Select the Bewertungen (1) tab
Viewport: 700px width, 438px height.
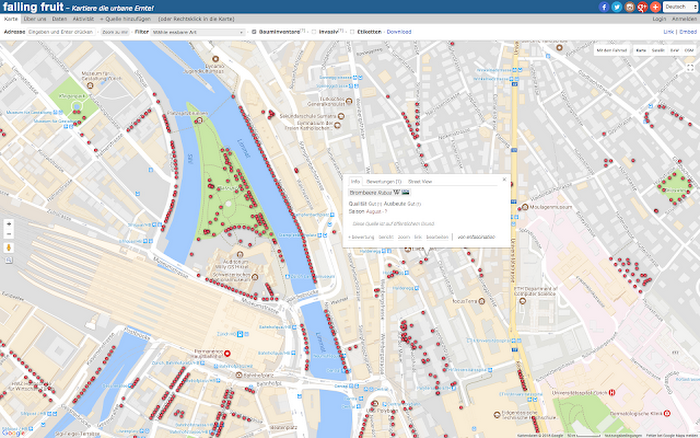tap(383, 182)
